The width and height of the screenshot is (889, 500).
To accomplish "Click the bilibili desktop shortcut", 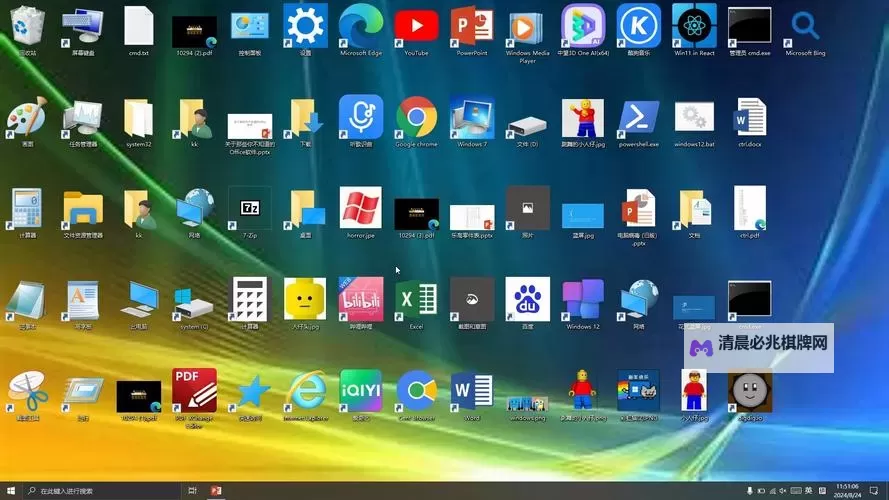I will click(x=361, y=299).
